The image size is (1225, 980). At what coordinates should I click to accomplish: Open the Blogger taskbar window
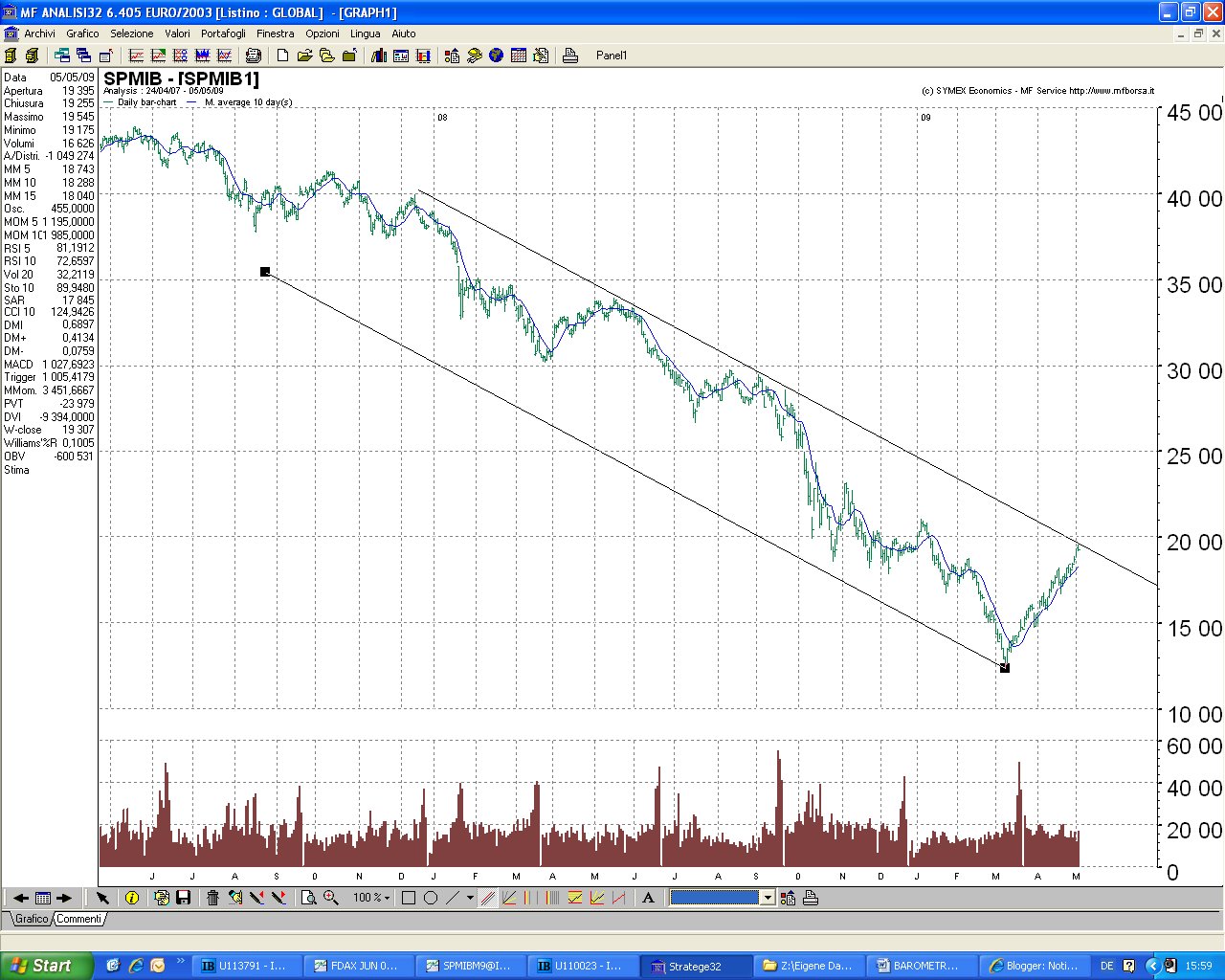click(1035, 966)
